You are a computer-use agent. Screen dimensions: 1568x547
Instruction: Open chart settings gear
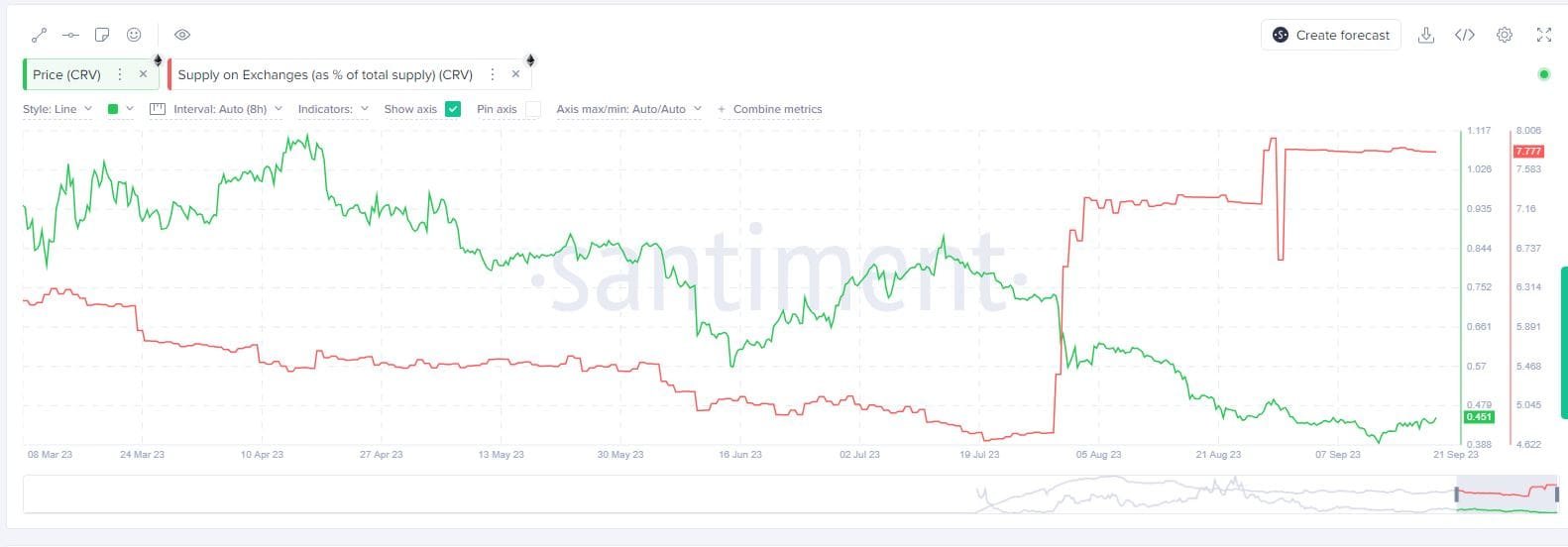[x=1505, y=35]
